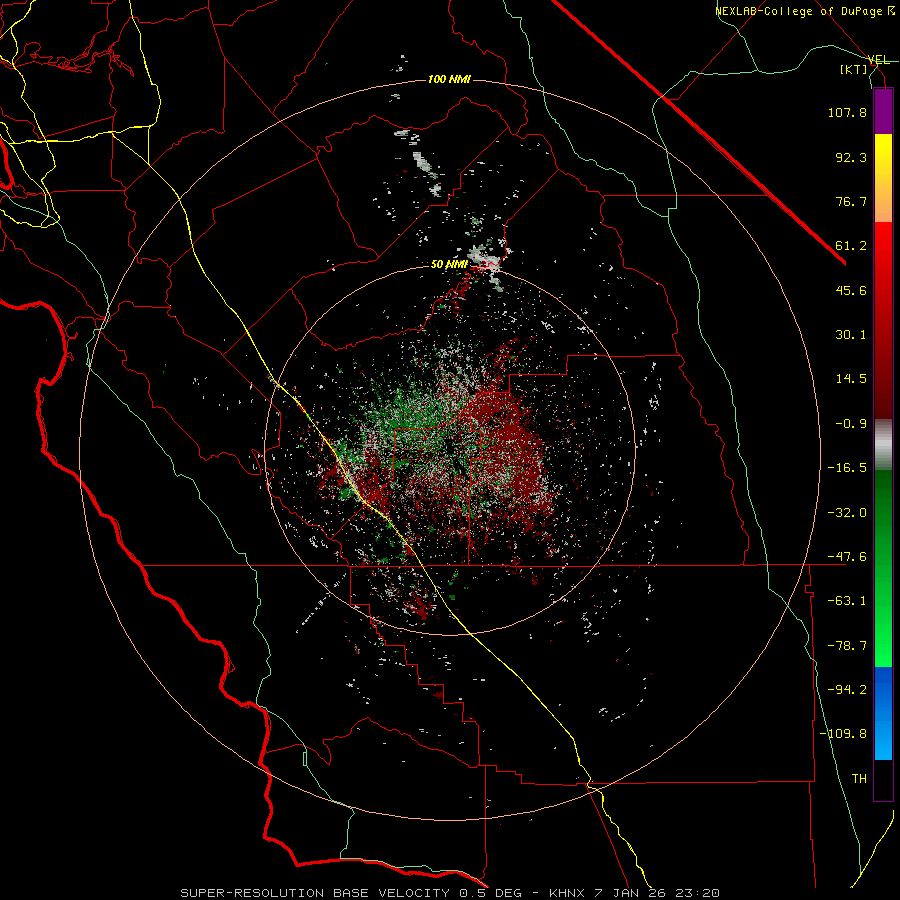The height and width of the screenshot is (900, 900).
Task: Click the -78.7 velocity scale value
Action: tap(847, 646)
